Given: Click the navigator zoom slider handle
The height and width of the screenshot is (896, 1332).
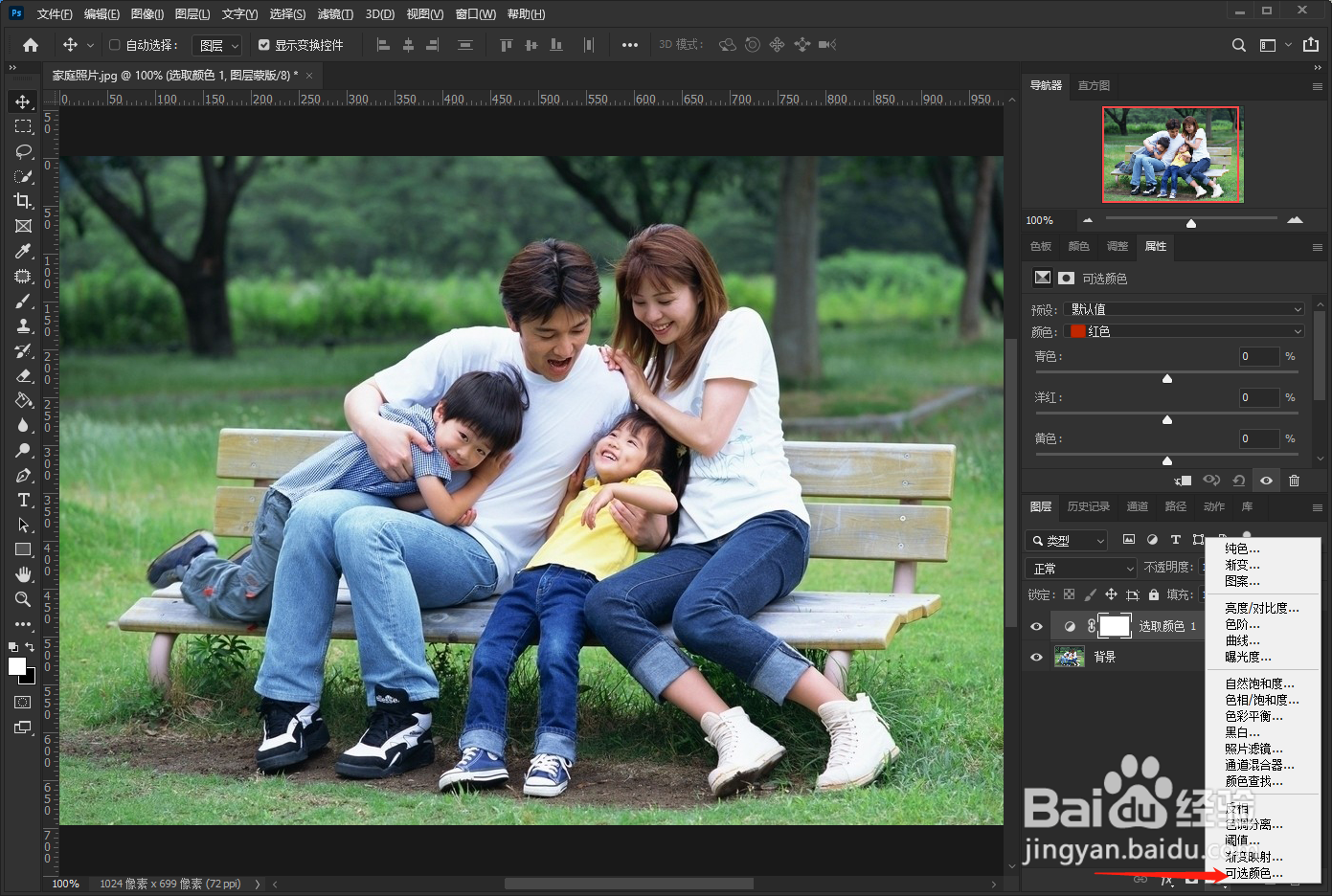Looking at the screenshot, I should tap(1191, 223).
